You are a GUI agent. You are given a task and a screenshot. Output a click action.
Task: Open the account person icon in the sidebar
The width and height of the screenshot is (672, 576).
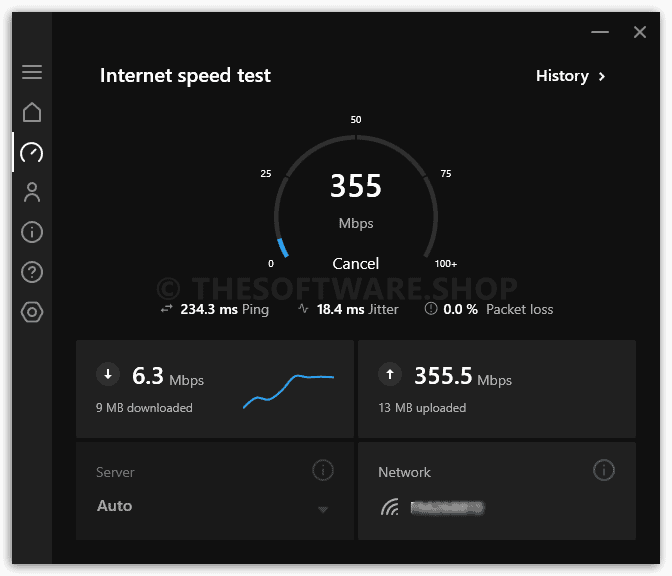click(x=32, y=192)
